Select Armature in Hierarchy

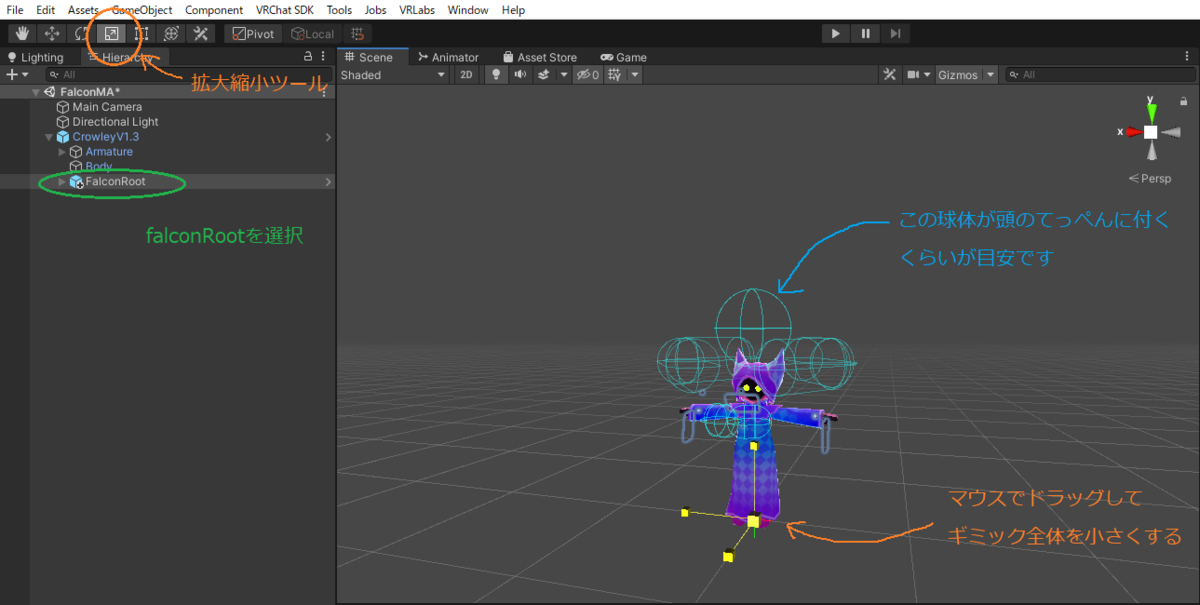109,152
